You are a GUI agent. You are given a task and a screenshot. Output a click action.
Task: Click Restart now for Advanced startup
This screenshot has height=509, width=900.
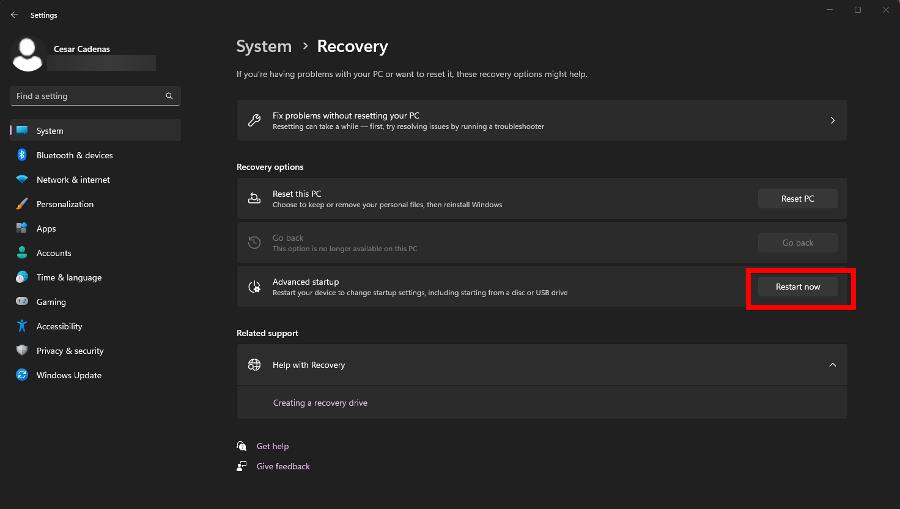pos(797,286)
